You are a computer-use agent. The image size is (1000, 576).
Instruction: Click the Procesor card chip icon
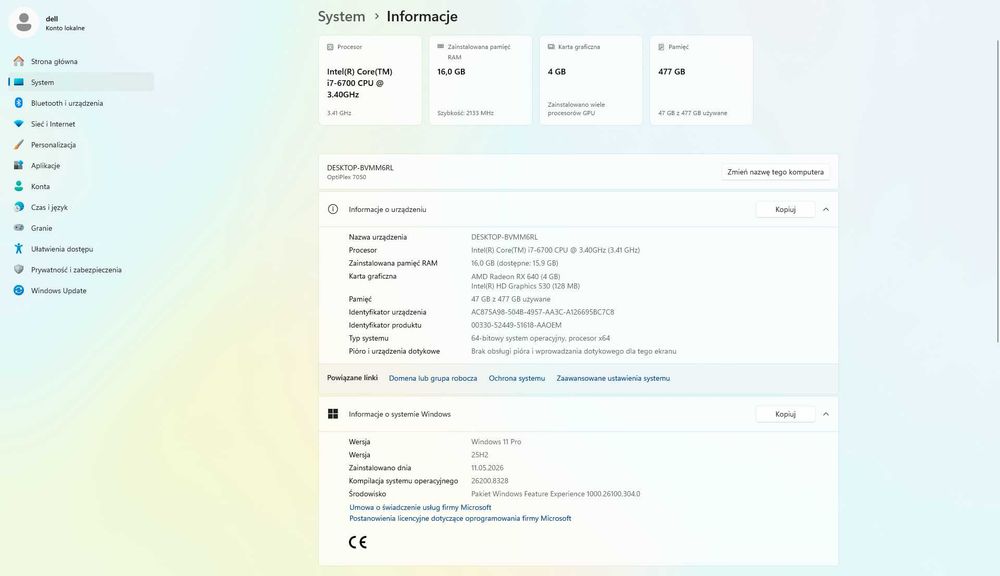click(330, 47)
